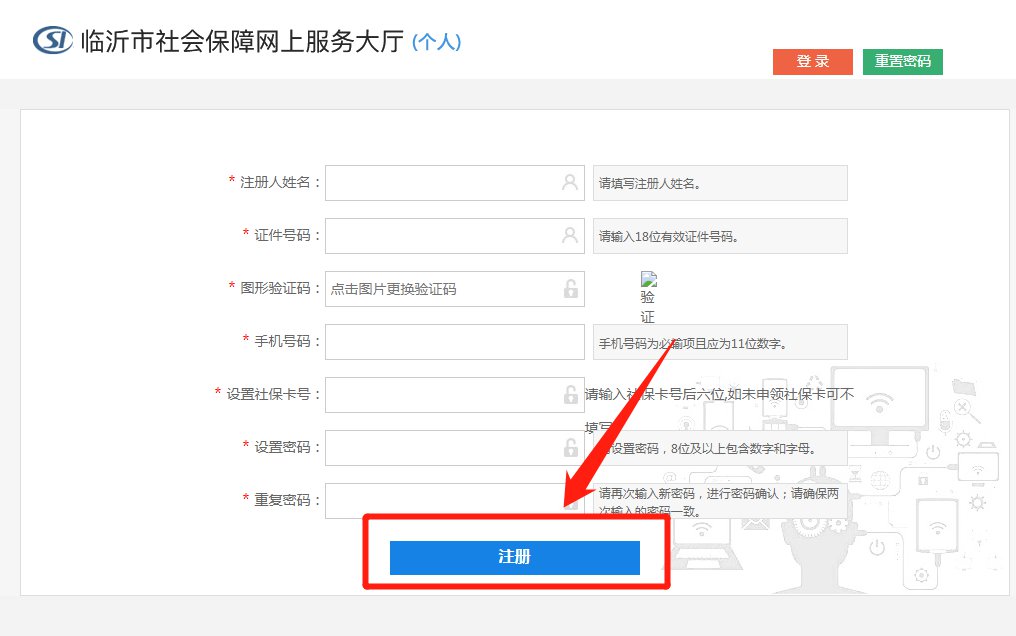This screenshot has width=1016, height=636.
Task: Click lock icon in 设置社保卡号 field
Action: coord(570,395)
